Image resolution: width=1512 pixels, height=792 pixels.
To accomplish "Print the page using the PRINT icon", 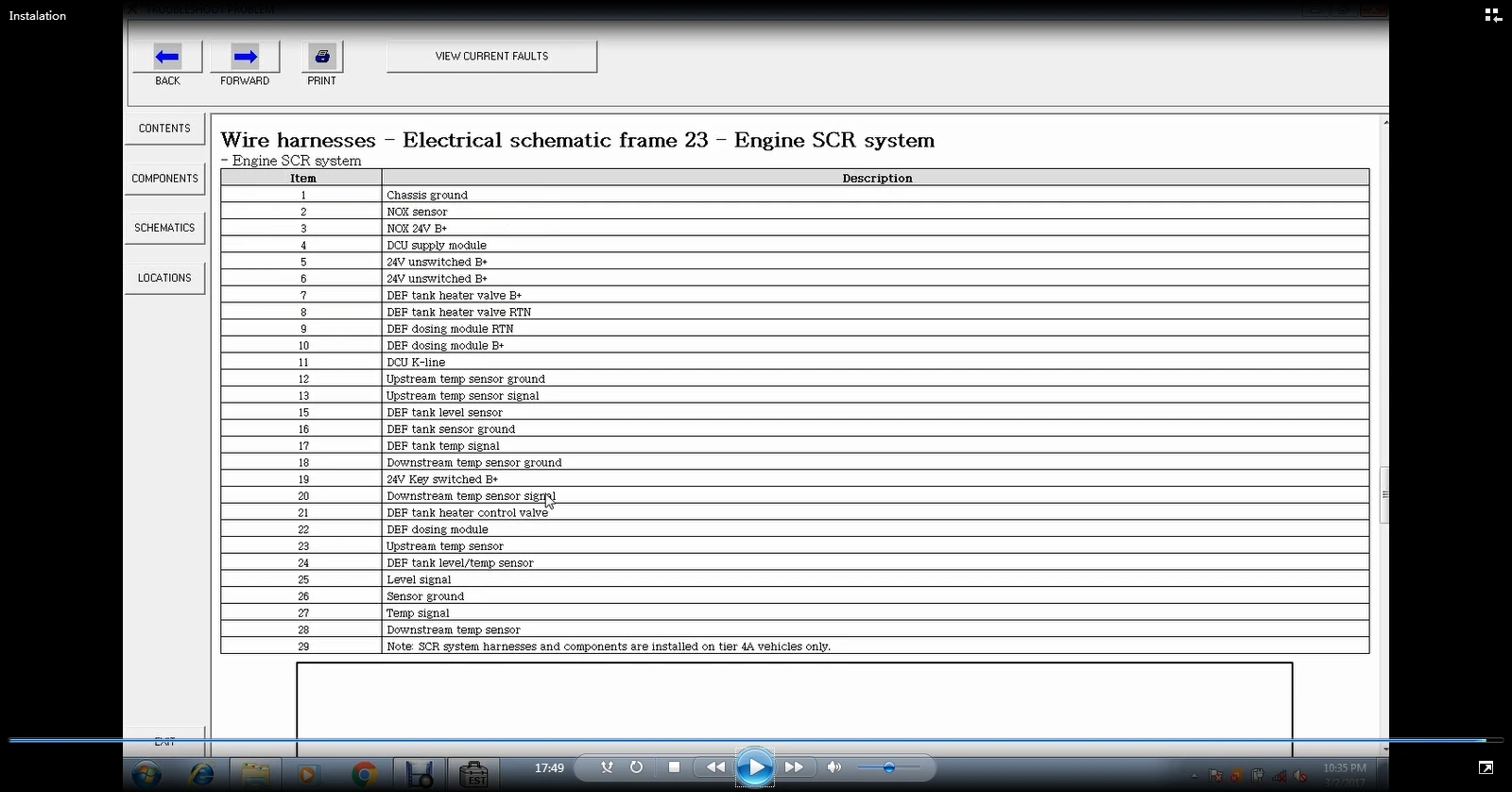I will [322, 57].
